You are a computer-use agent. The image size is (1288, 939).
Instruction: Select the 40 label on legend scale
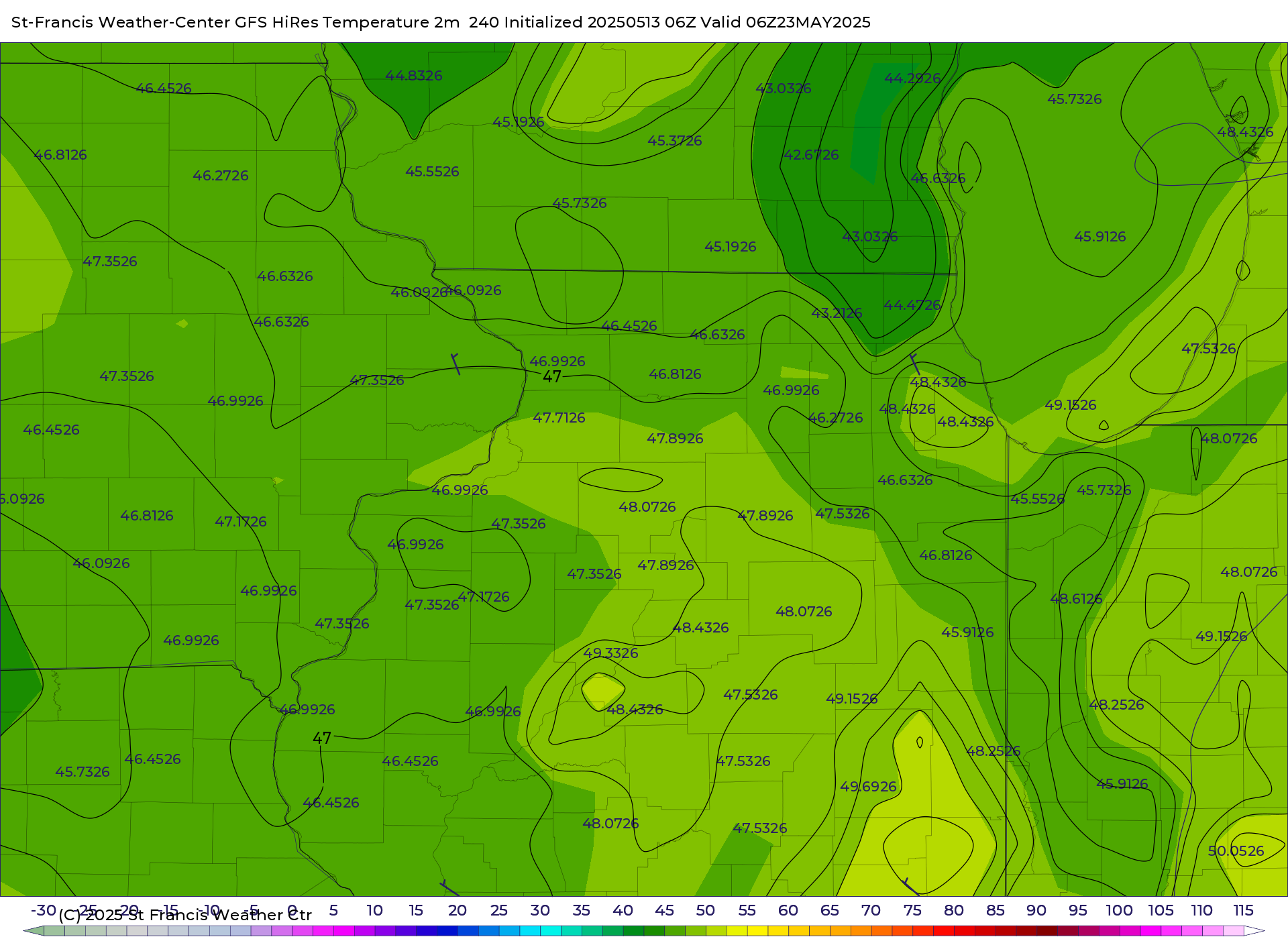click(623, 911)
